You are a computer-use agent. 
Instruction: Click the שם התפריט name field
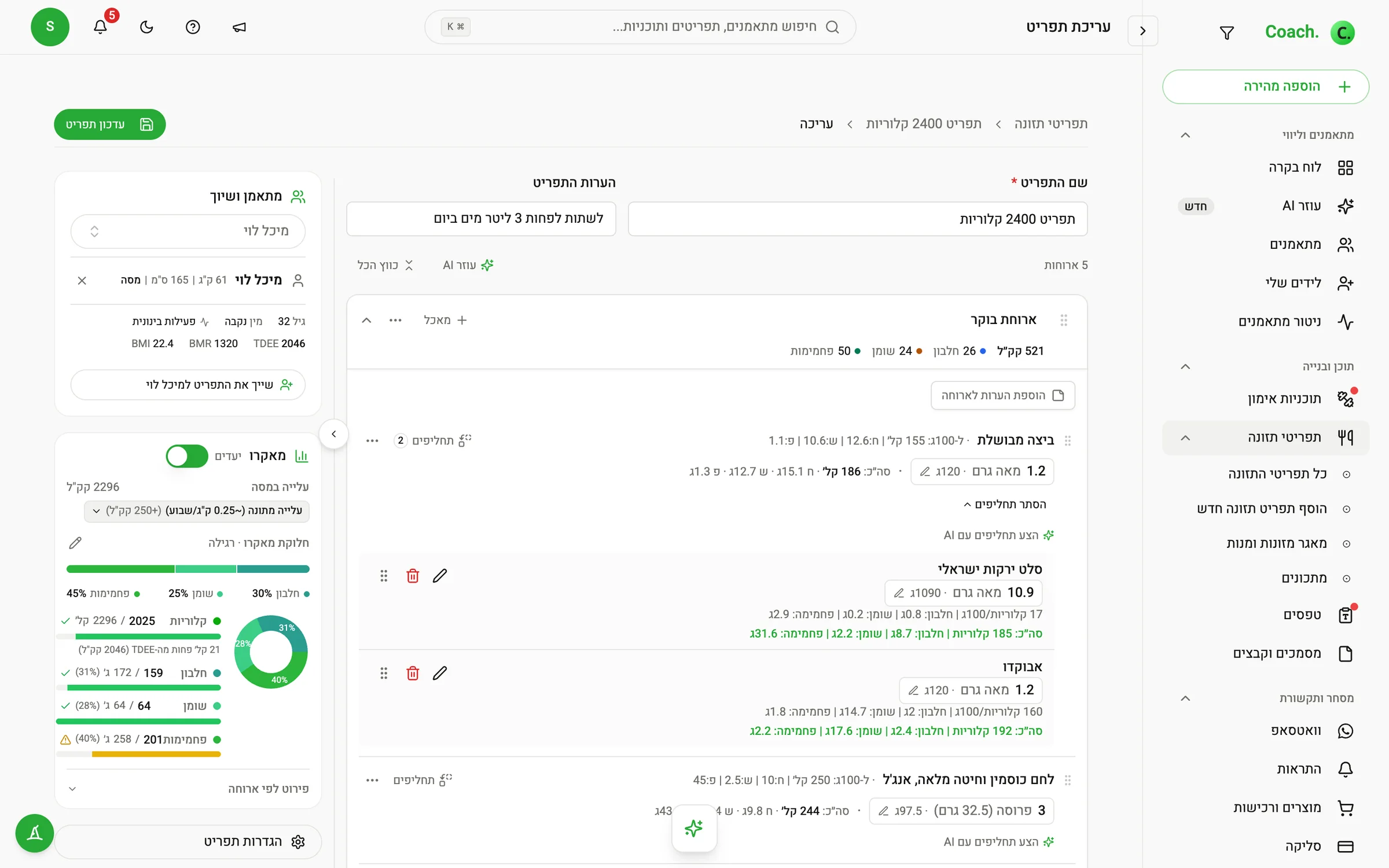coord(858,219)
